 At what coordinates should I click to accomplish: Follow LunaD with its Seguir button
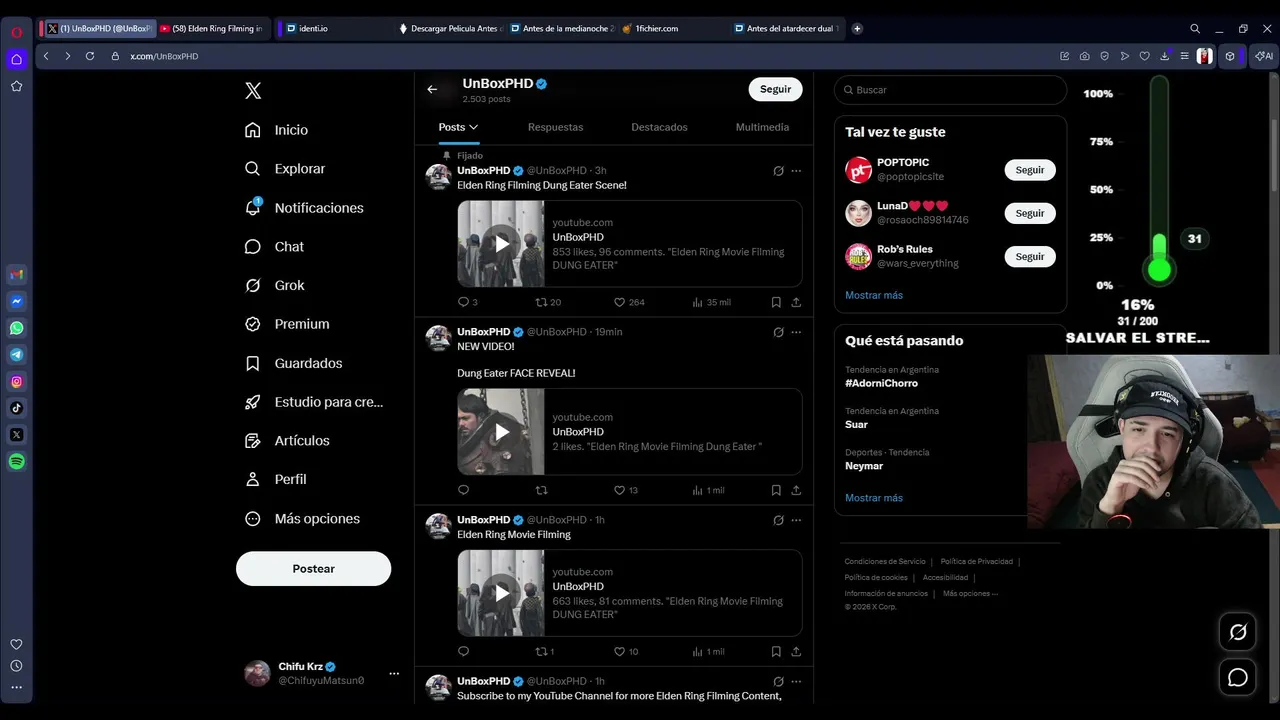click(x=1030, y=213)
